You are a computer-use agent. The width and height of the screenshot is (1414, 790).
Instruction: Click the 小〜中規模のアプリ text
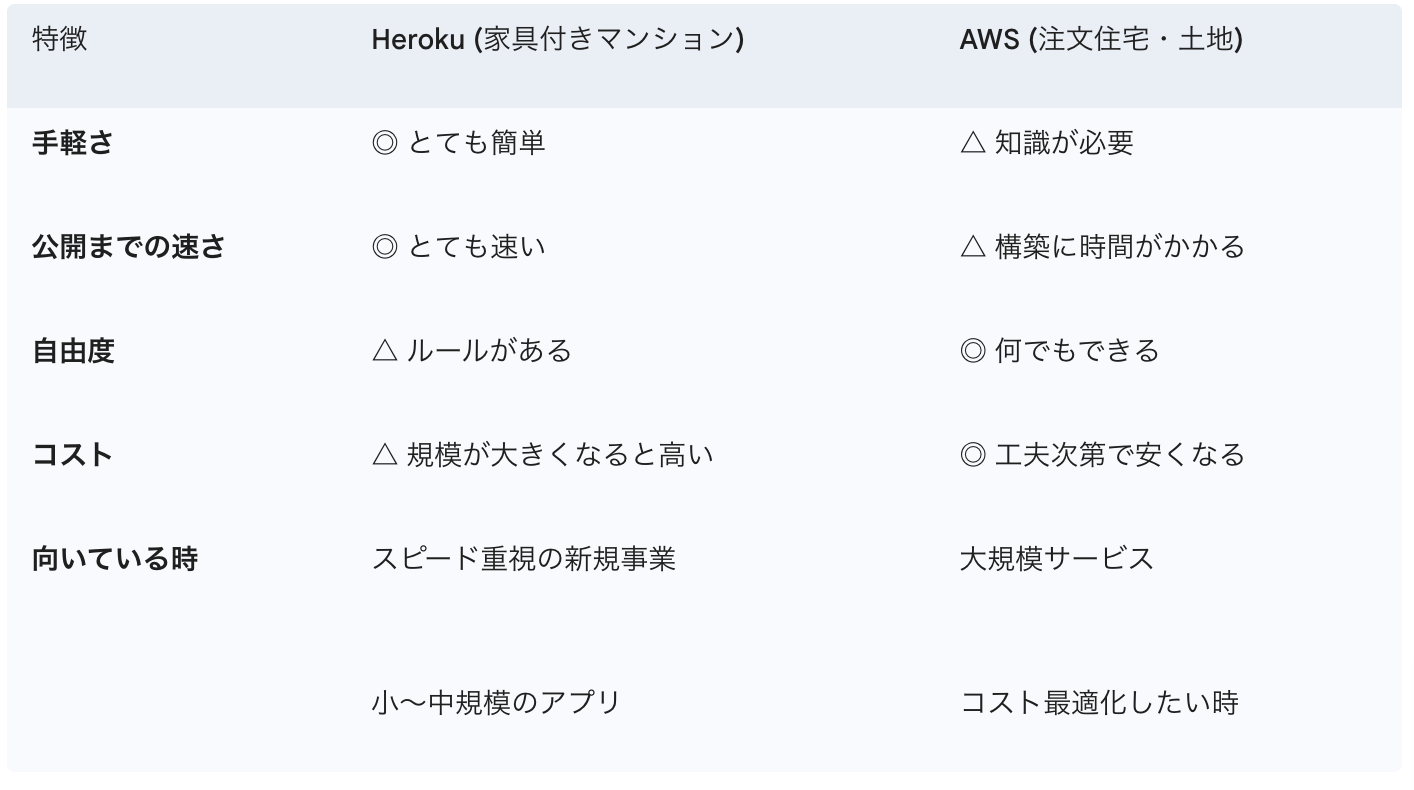click(x=496, y=702)
